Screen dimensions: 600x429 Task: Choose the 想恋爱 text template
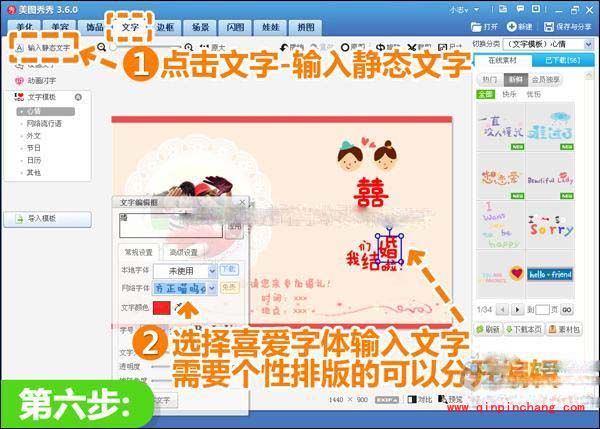[501, 176]
